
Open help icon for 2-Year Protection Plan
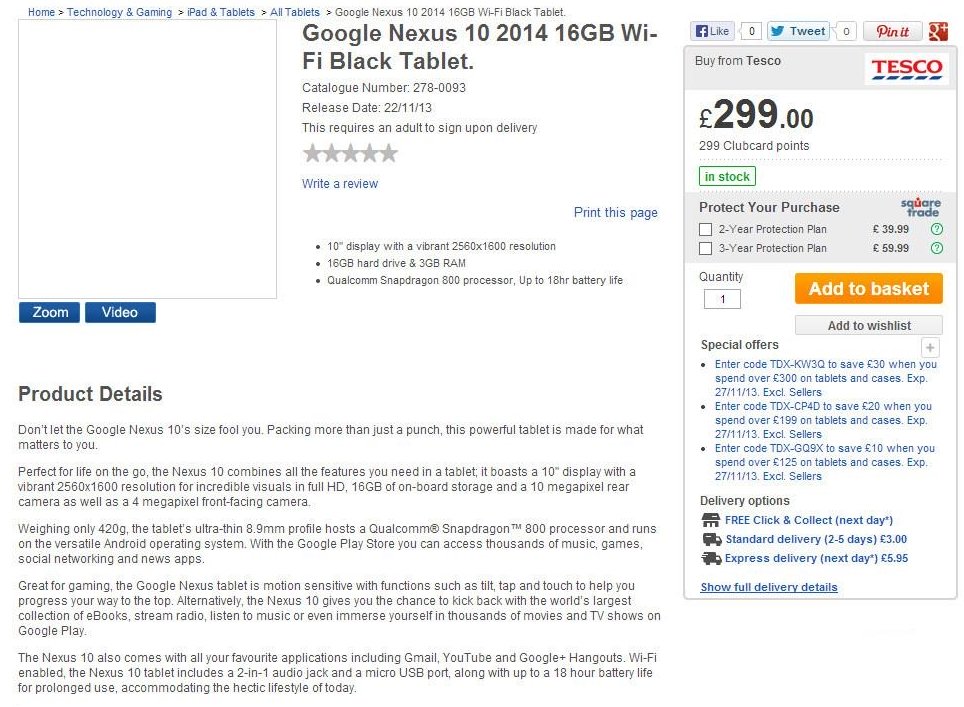click(937, 229)
